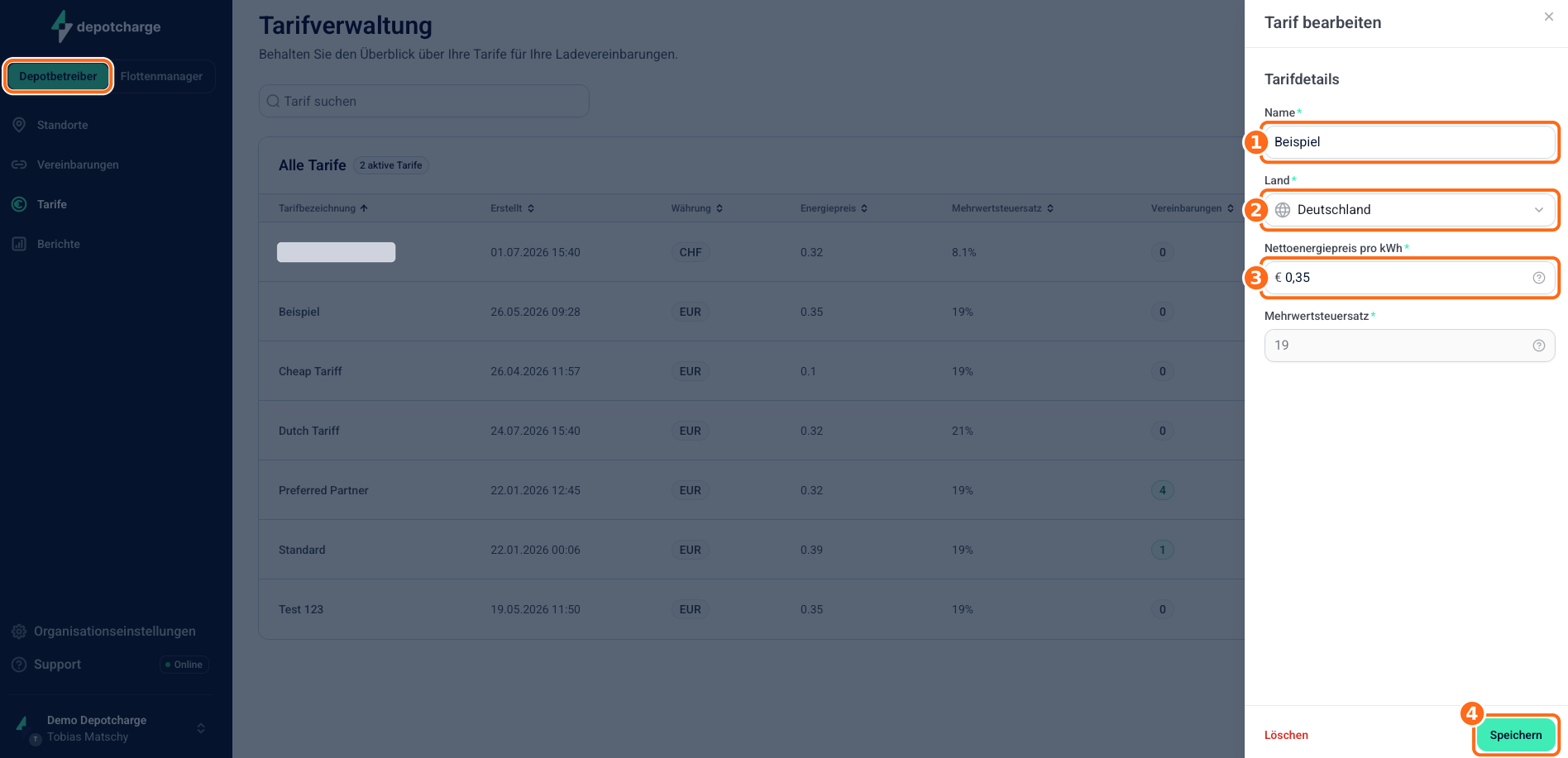
Task: Select the Test 123 row
Action: (751, 609)
